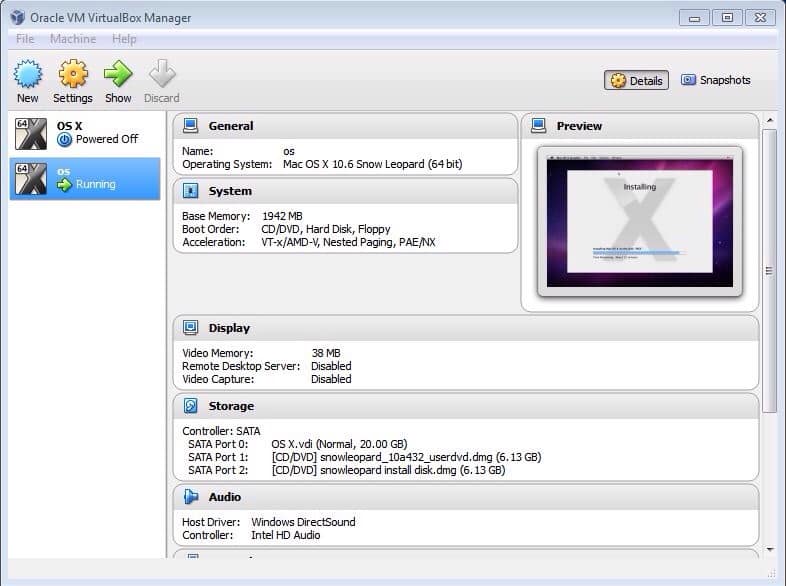Click Remote Desktop Server Disabled value

(x=331, y=366)
